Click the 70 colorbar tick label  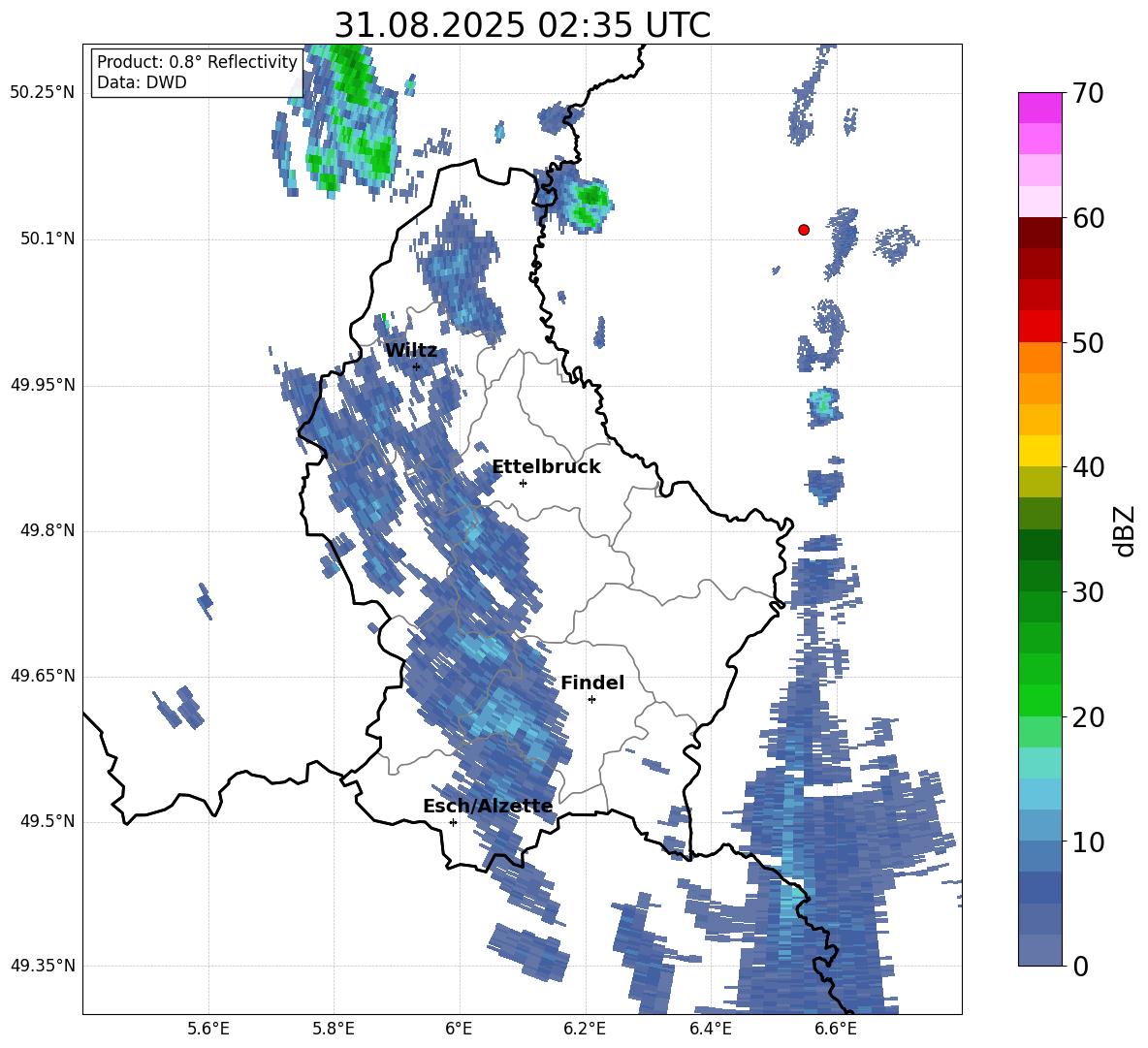point(1088,93)
